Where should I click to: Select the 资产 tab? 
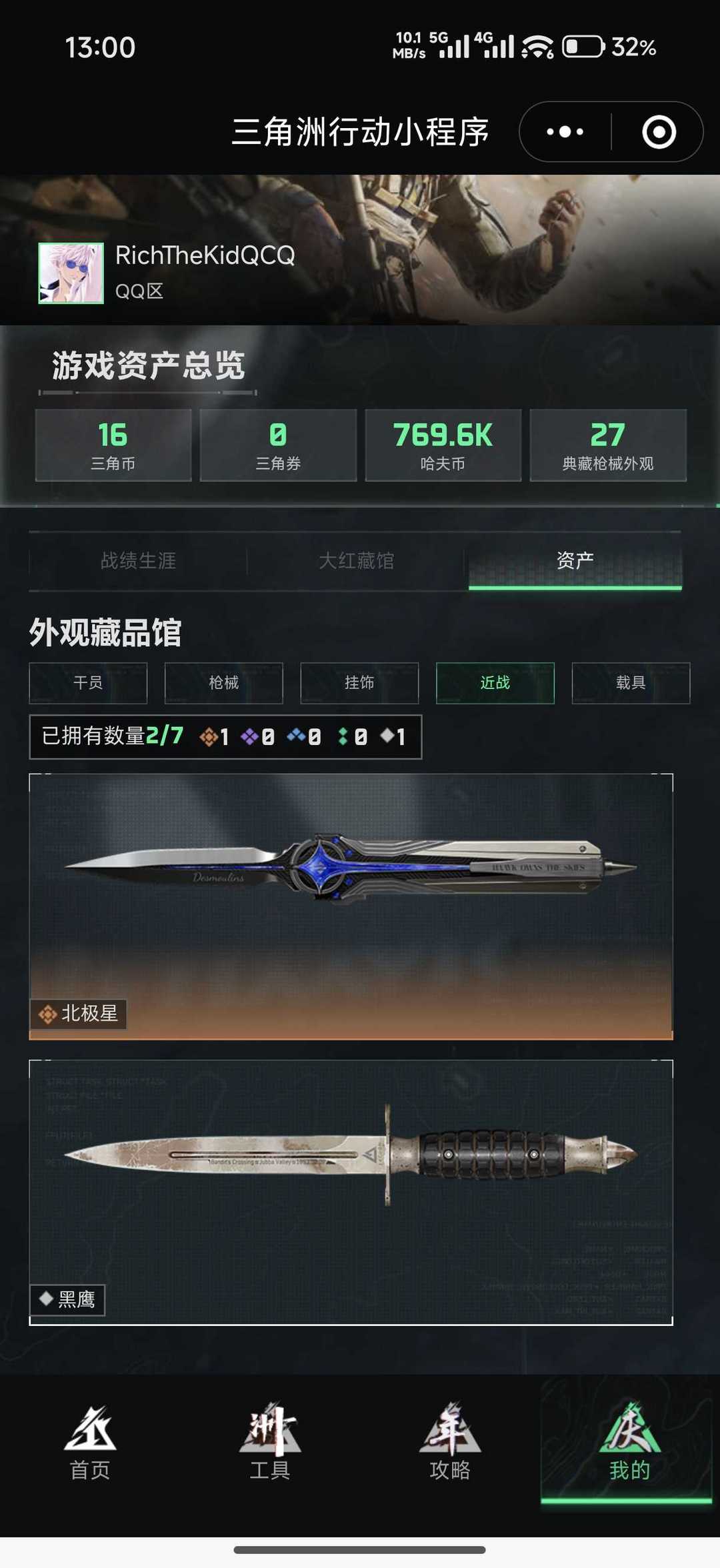pyautogui.click(x=575, y=561)
